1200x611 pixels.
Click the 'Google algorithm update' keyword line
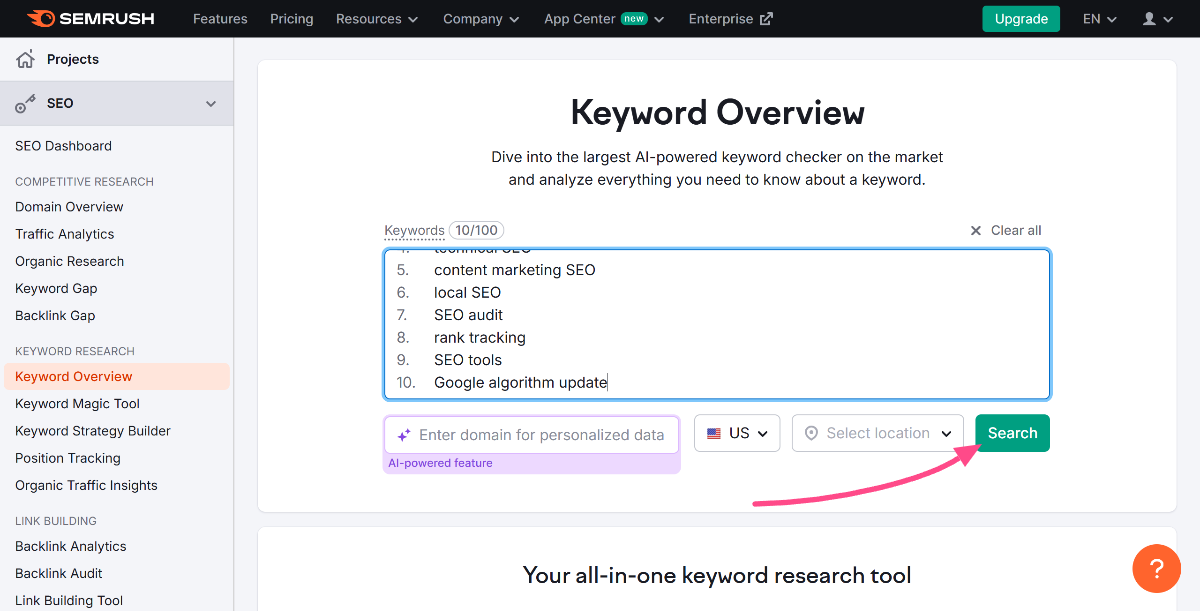(x=520, y=382)
